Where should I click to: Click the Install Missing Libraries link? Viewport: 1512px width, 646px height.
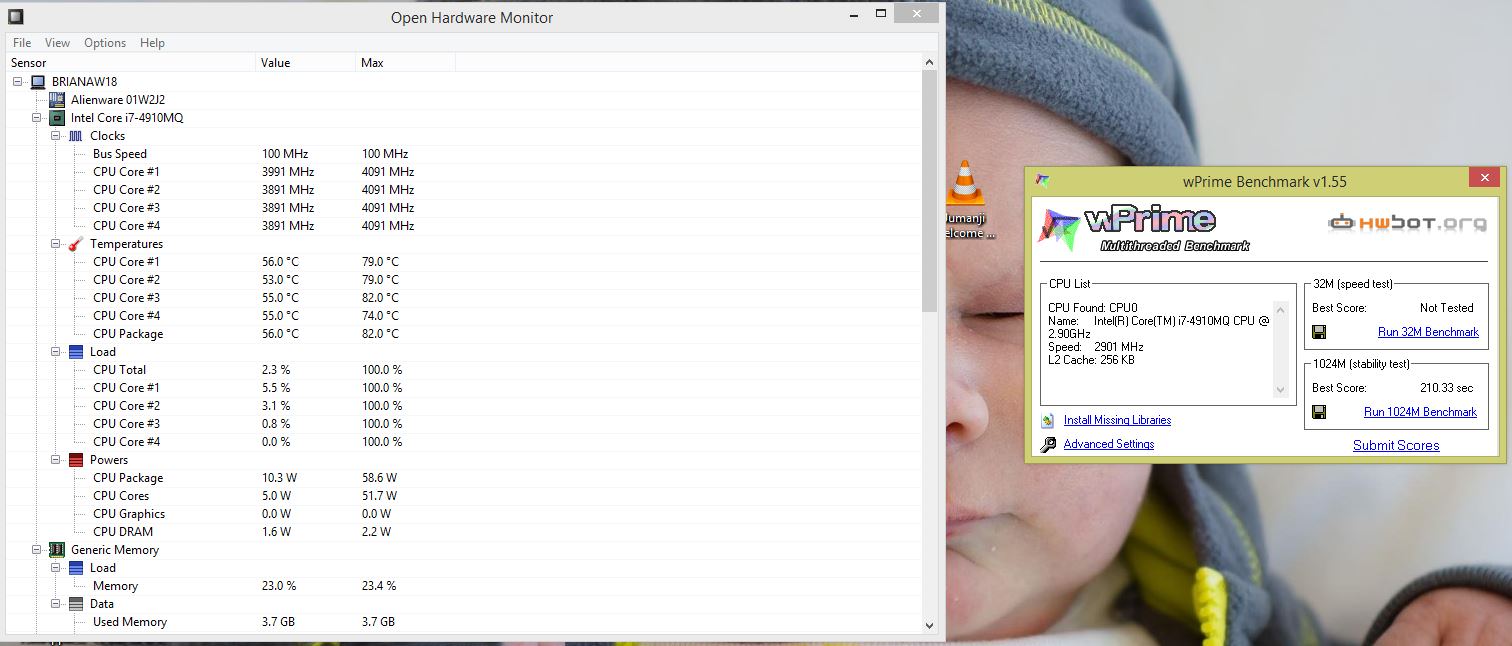pos(1117,421)
